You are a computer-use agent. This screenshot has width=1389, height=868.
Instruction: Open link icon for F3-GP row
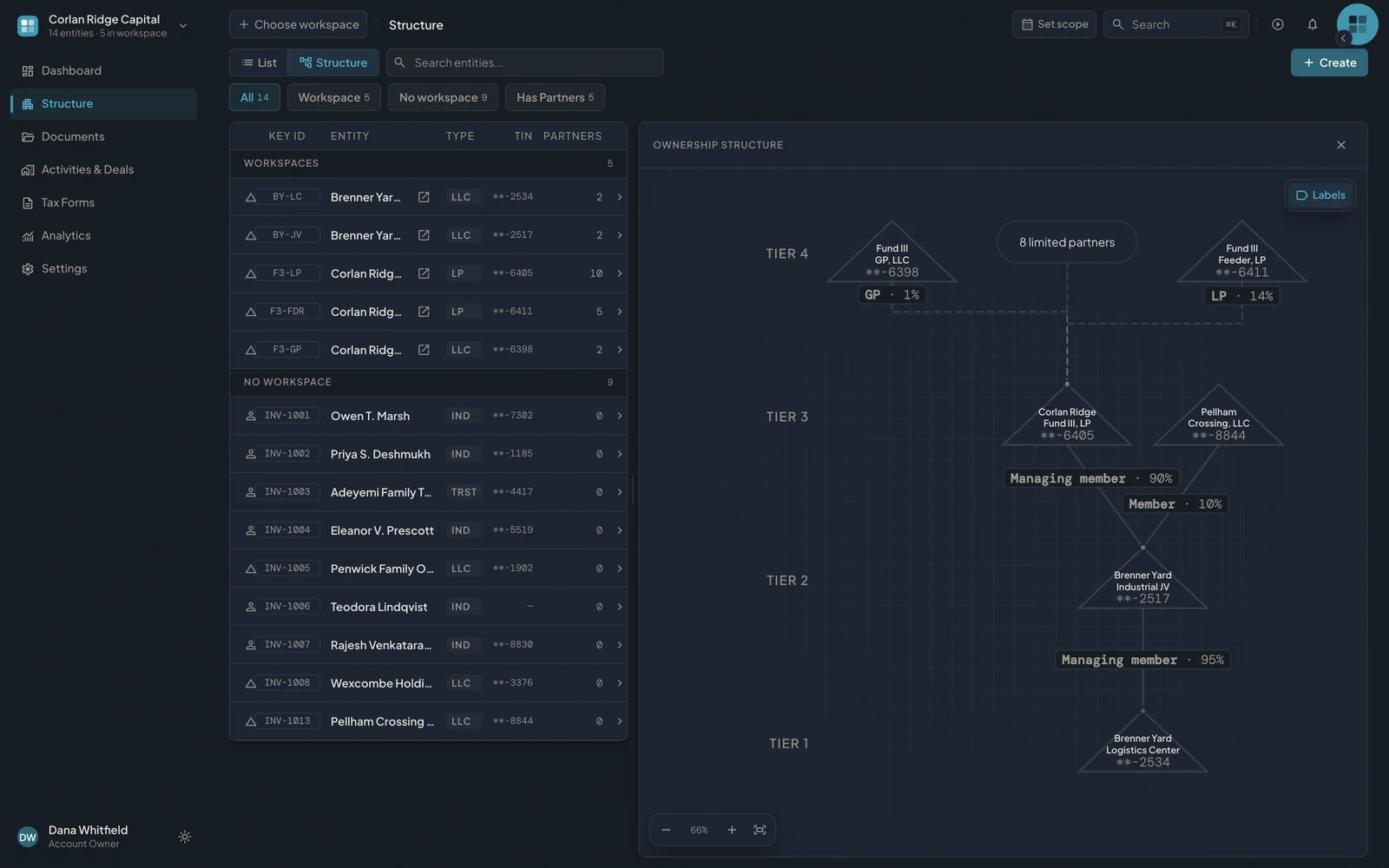424,350
